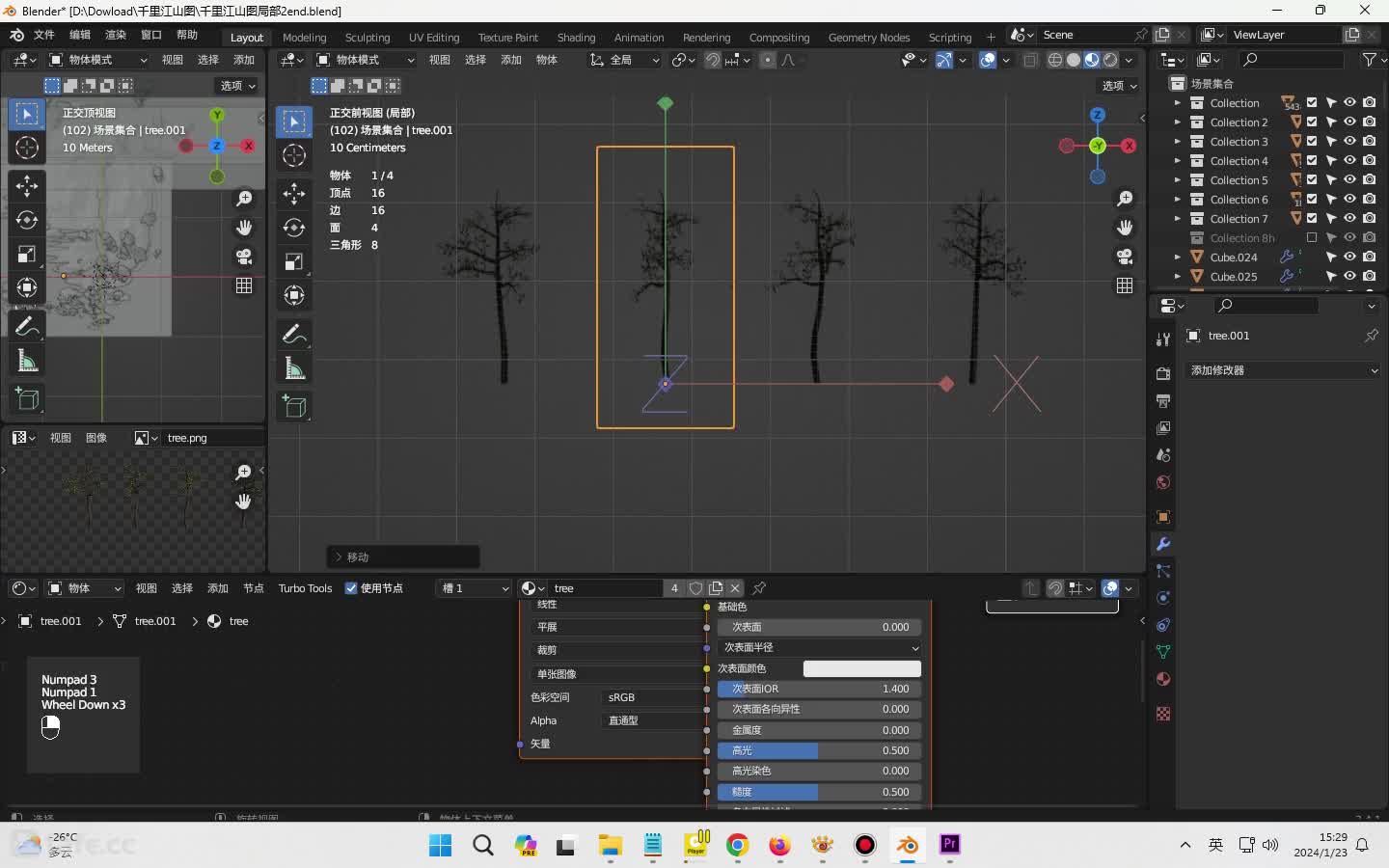Pin the node editor material
This screenshot has height=868, width=1389.
[x=759, y=588]
